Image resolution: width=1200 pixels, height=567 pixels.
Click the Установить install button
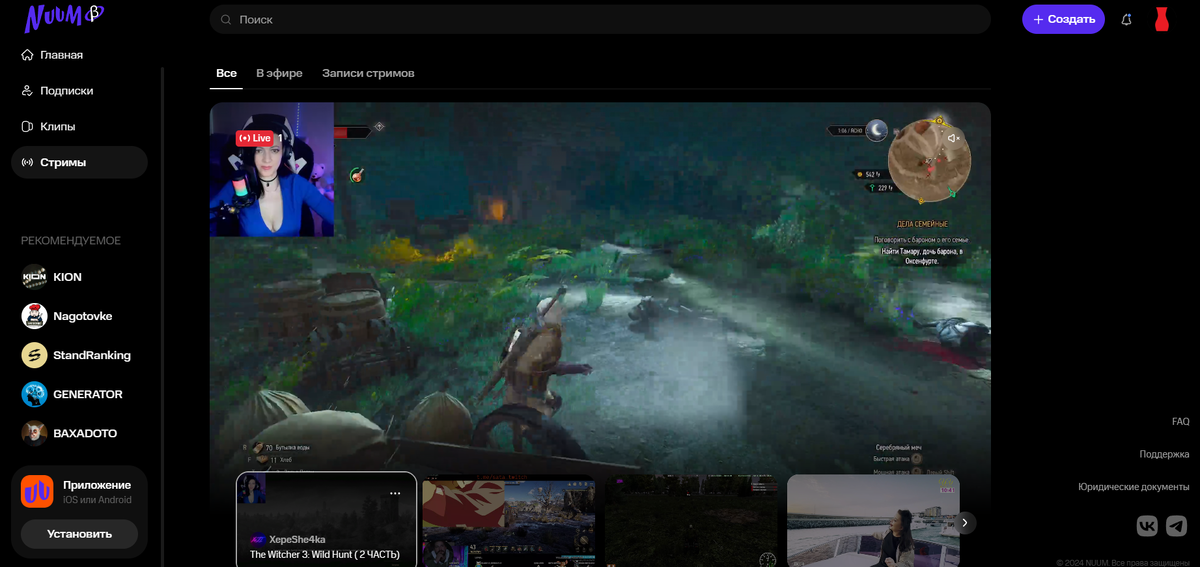(79, 534)
